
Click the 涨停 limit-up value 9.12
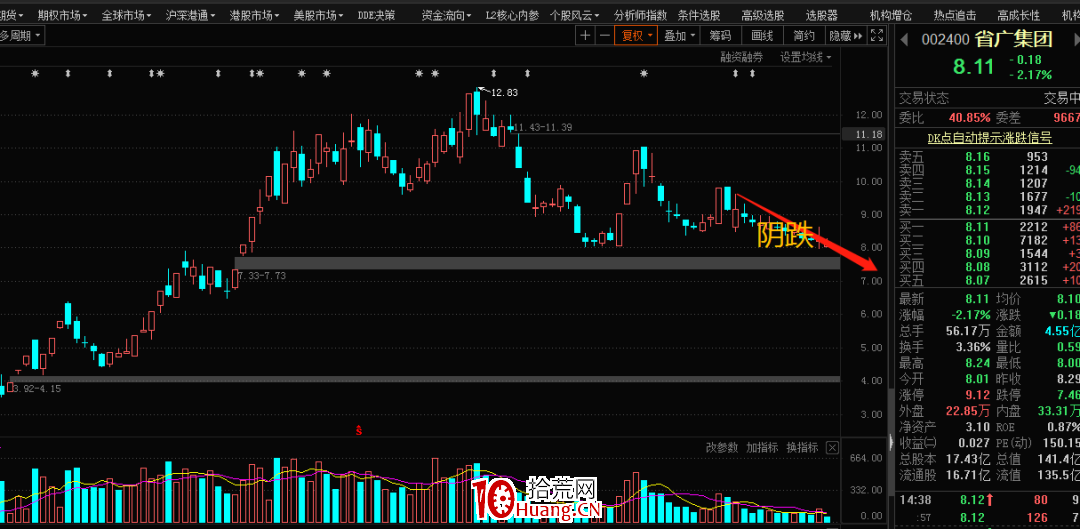click(x=978, y=396)
